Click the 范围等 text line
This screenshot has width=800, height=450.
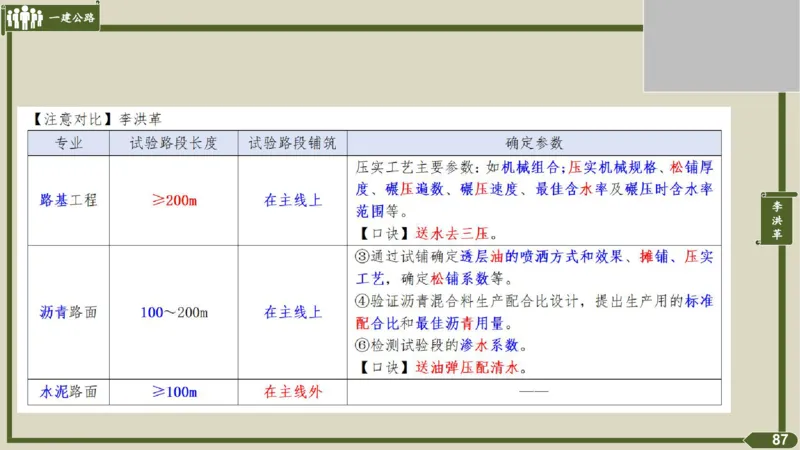point(382,211)
